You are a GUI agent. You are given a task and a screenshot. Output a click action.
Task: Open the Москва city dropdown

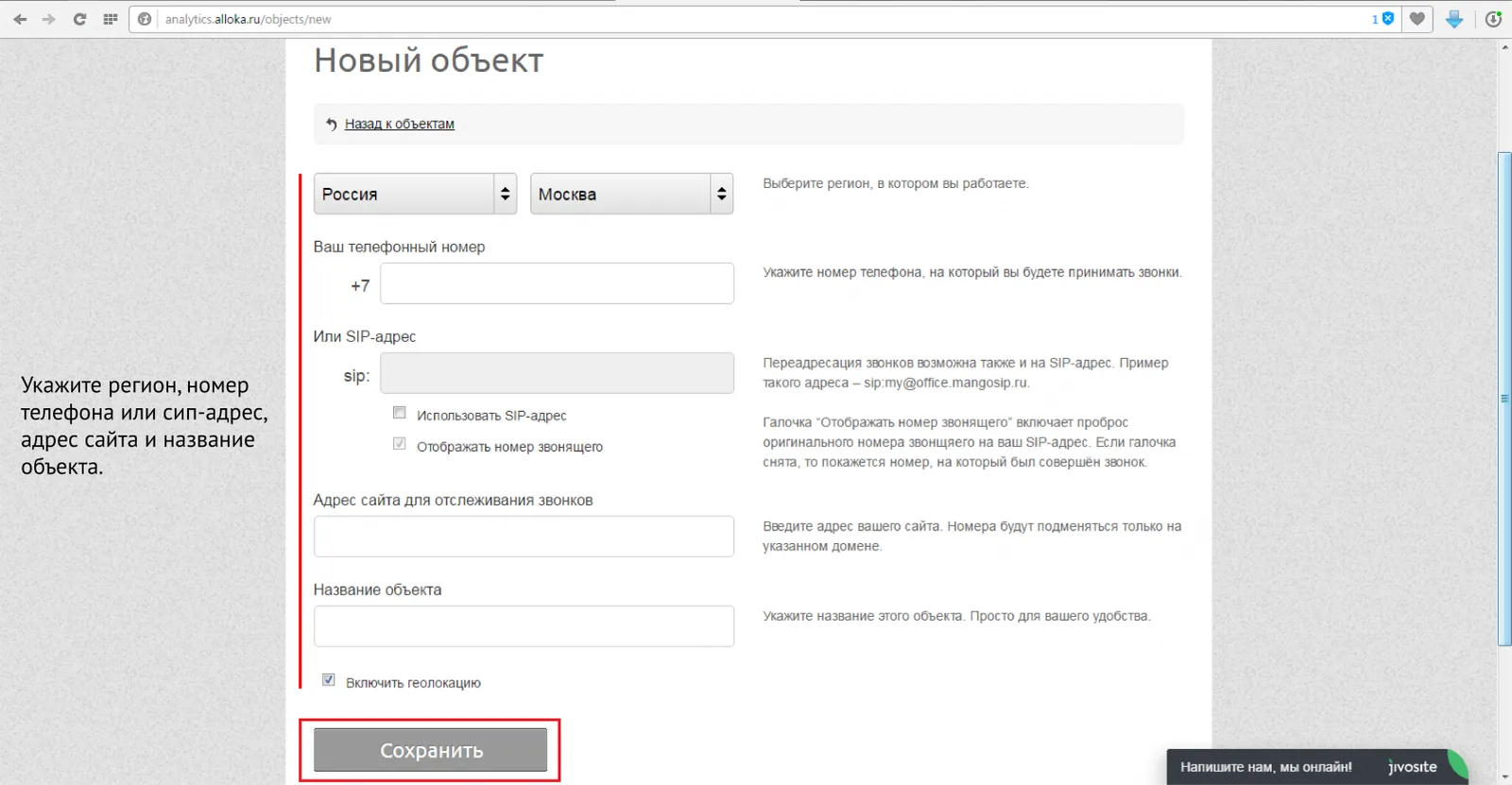631,194
